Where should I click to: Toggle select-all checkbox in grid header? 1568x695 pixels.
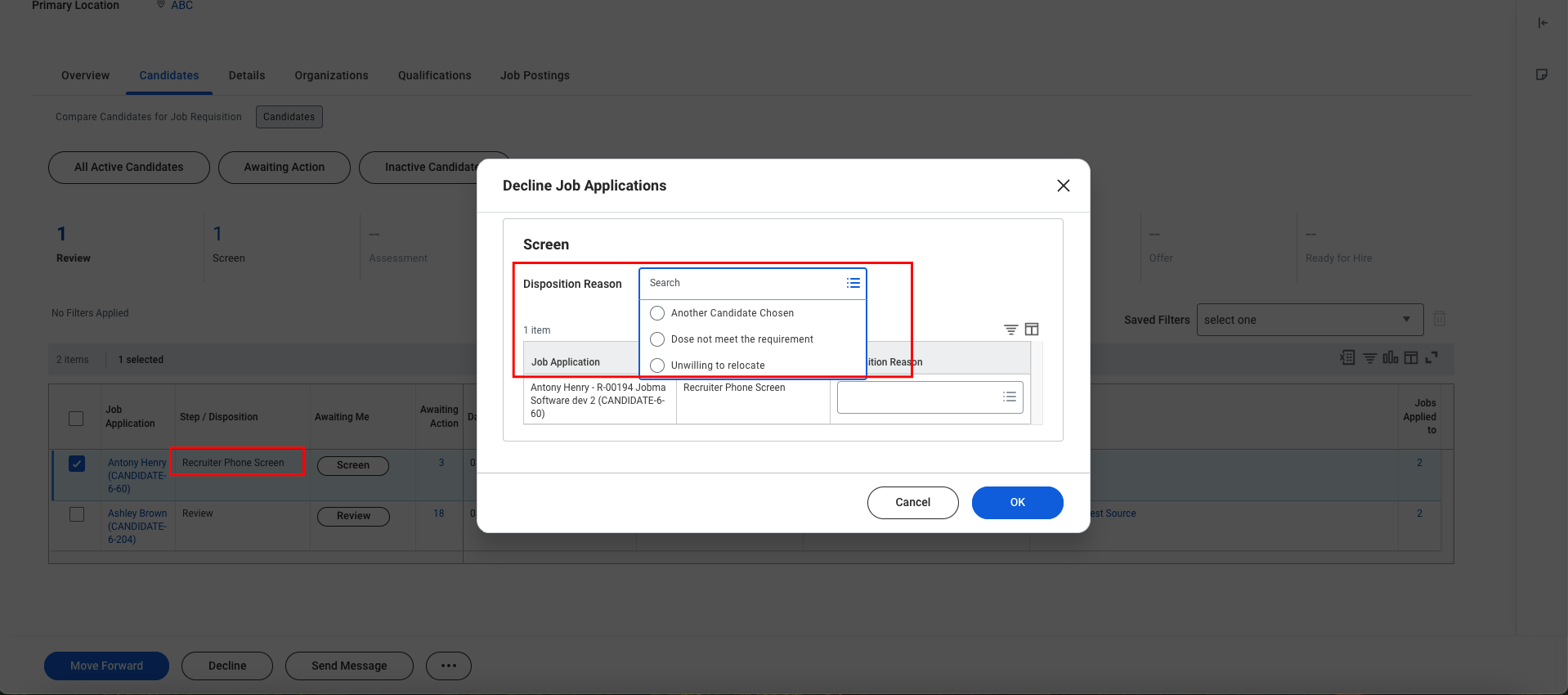point(76,419)
